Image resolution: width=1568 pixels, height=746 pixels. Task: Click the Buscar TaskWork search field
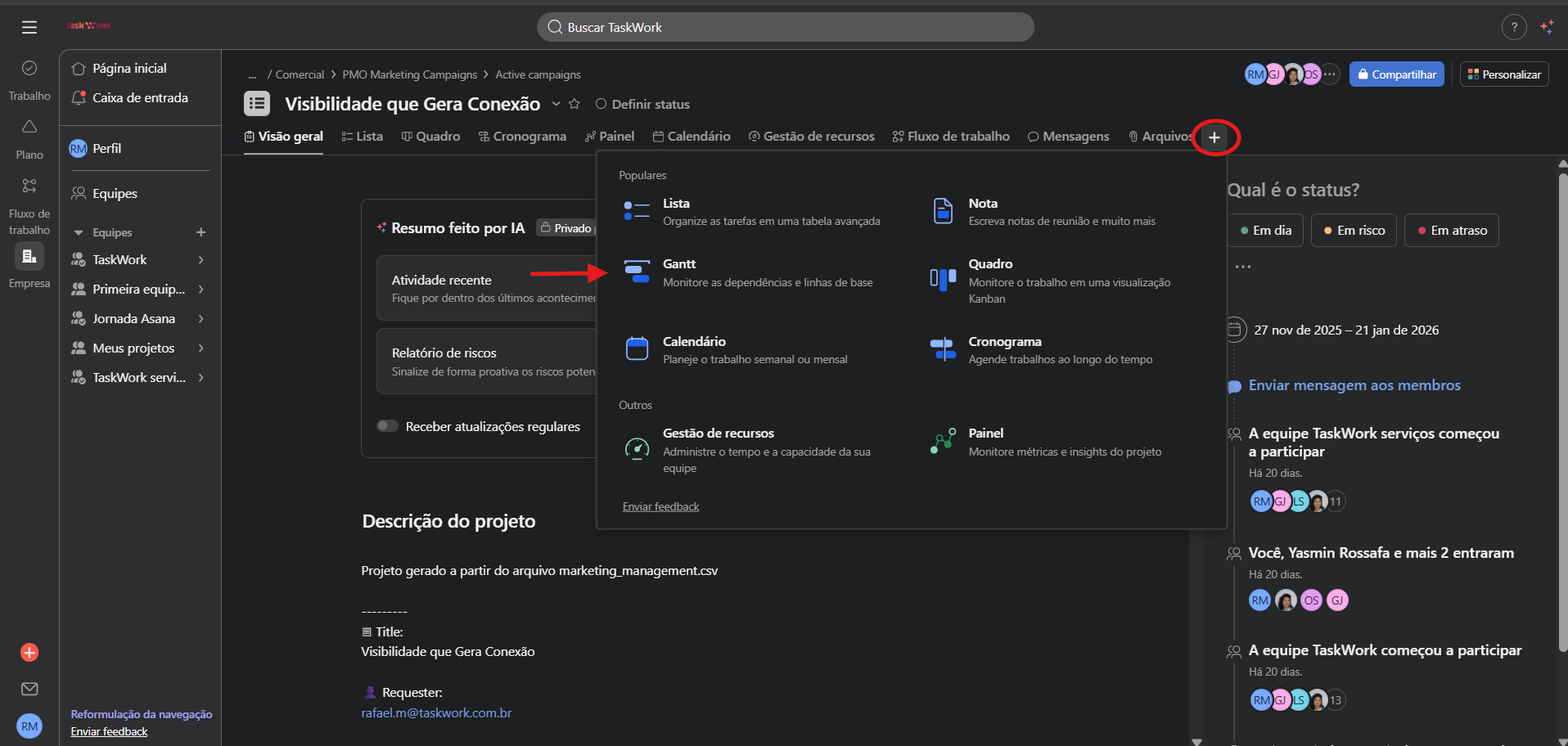click(x=785, y=27)
